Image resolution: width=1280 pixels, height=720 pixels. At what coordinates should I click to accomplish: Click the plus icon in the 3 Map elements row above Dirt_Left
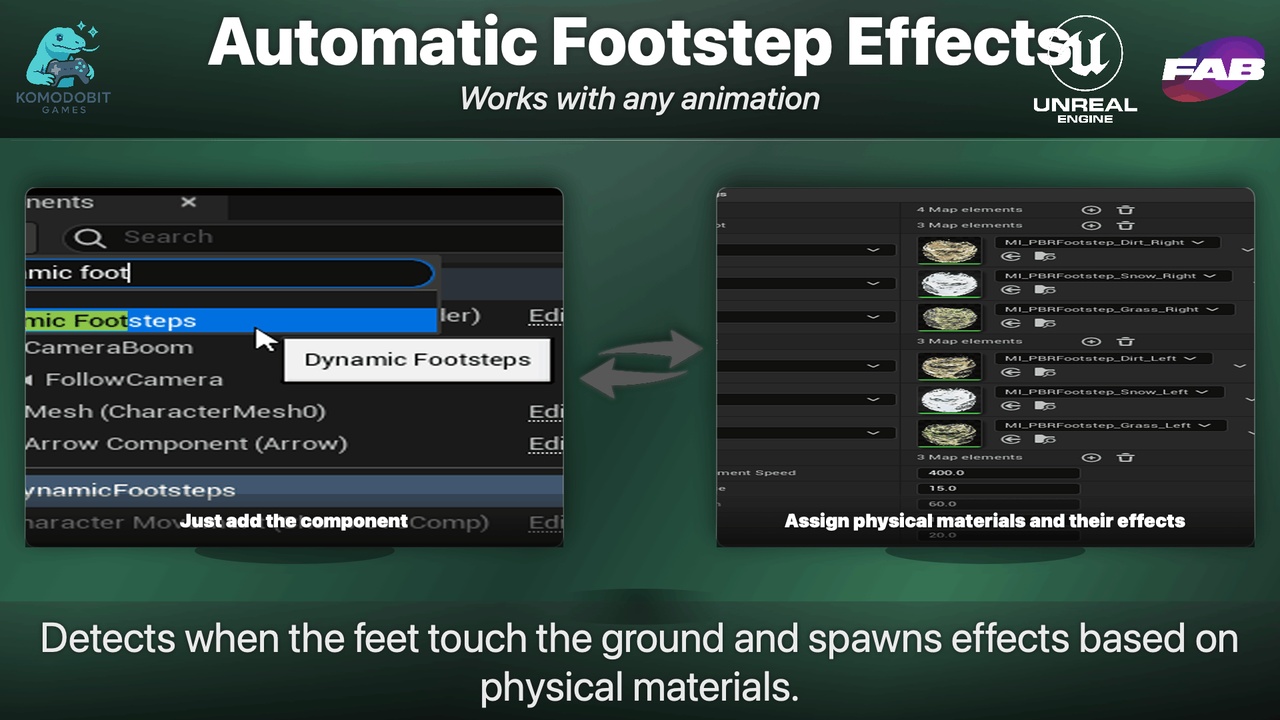coord(1091,341)
